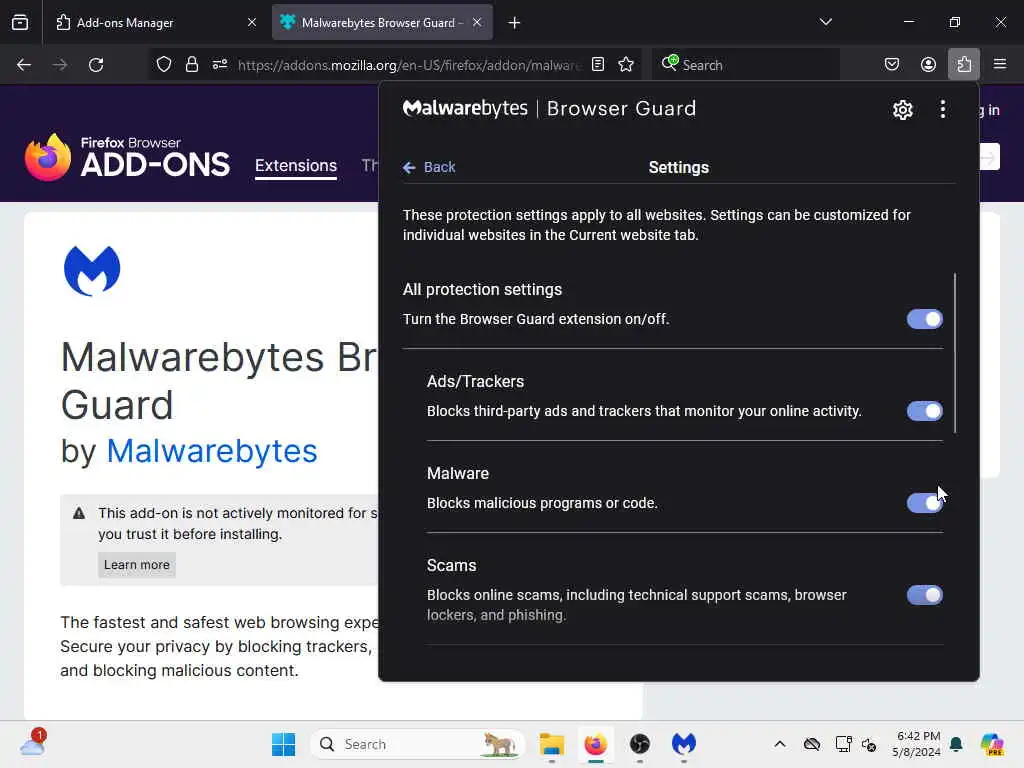Open Malwarebytes app from the taskbar
This screenshot has height=768, width=1024.
point(684,744)
